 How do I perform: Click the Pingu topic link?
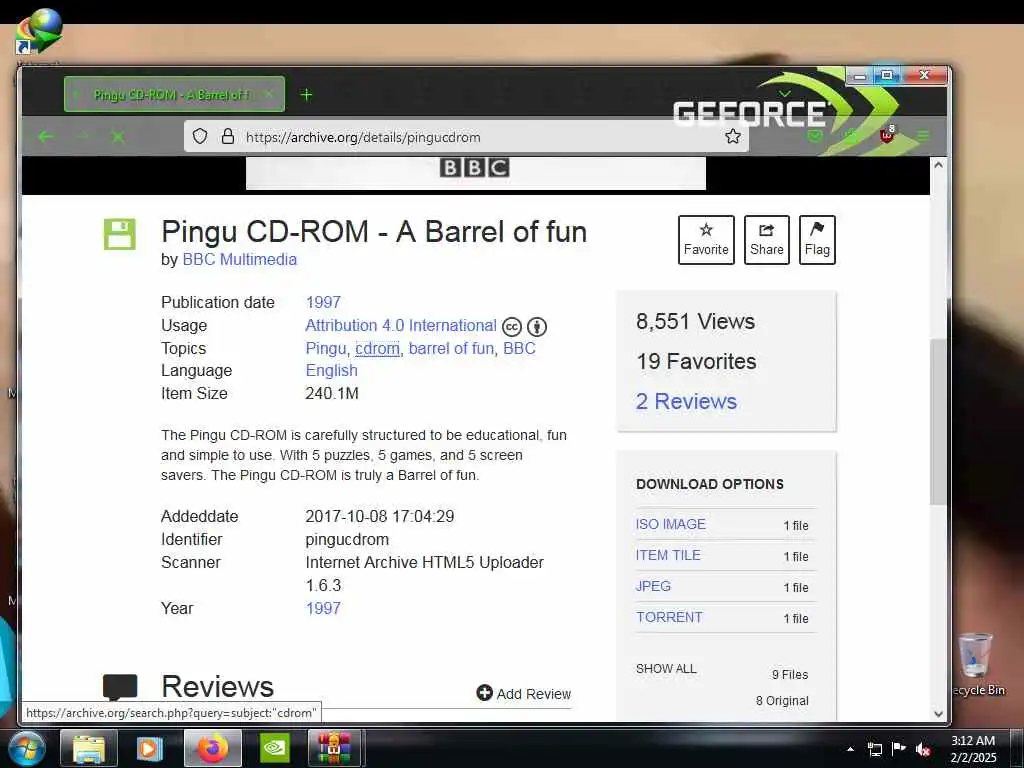tap(326, 348)
